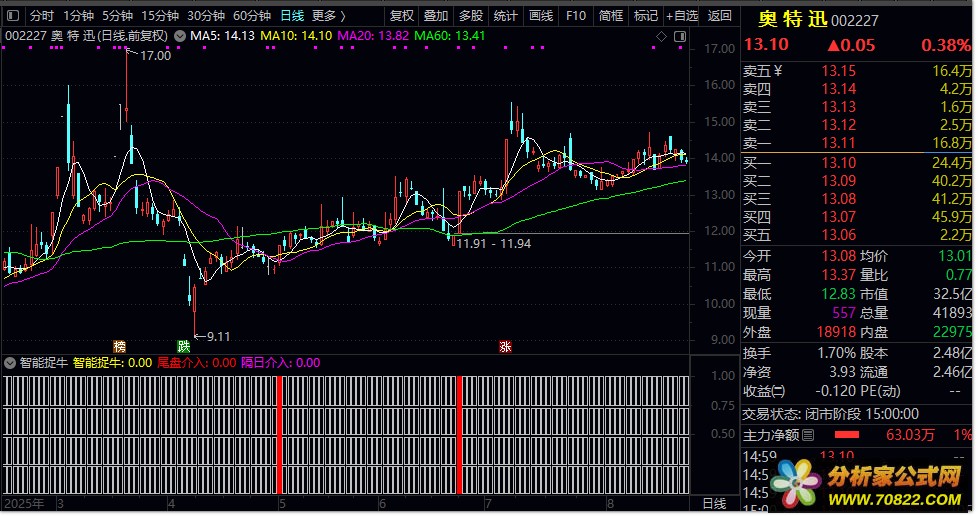This screenshot has width=978, height=516.
Task: Switch to the 15分钟 period tab
Action: coord(160,16)
